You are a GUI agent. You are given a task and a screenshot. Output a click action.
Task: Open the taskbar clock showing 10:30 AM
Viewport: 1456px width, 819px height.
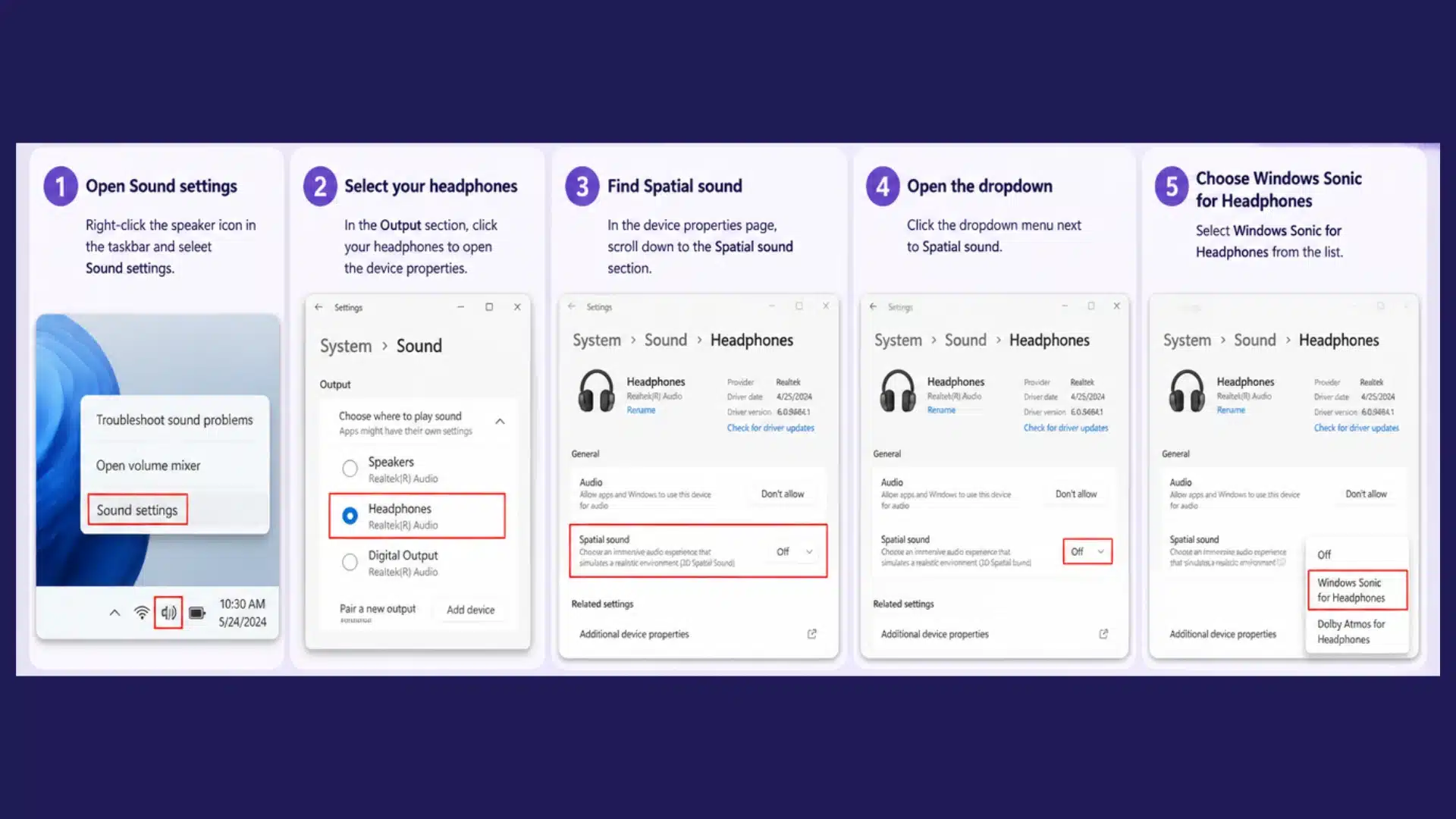coord(243,613)
